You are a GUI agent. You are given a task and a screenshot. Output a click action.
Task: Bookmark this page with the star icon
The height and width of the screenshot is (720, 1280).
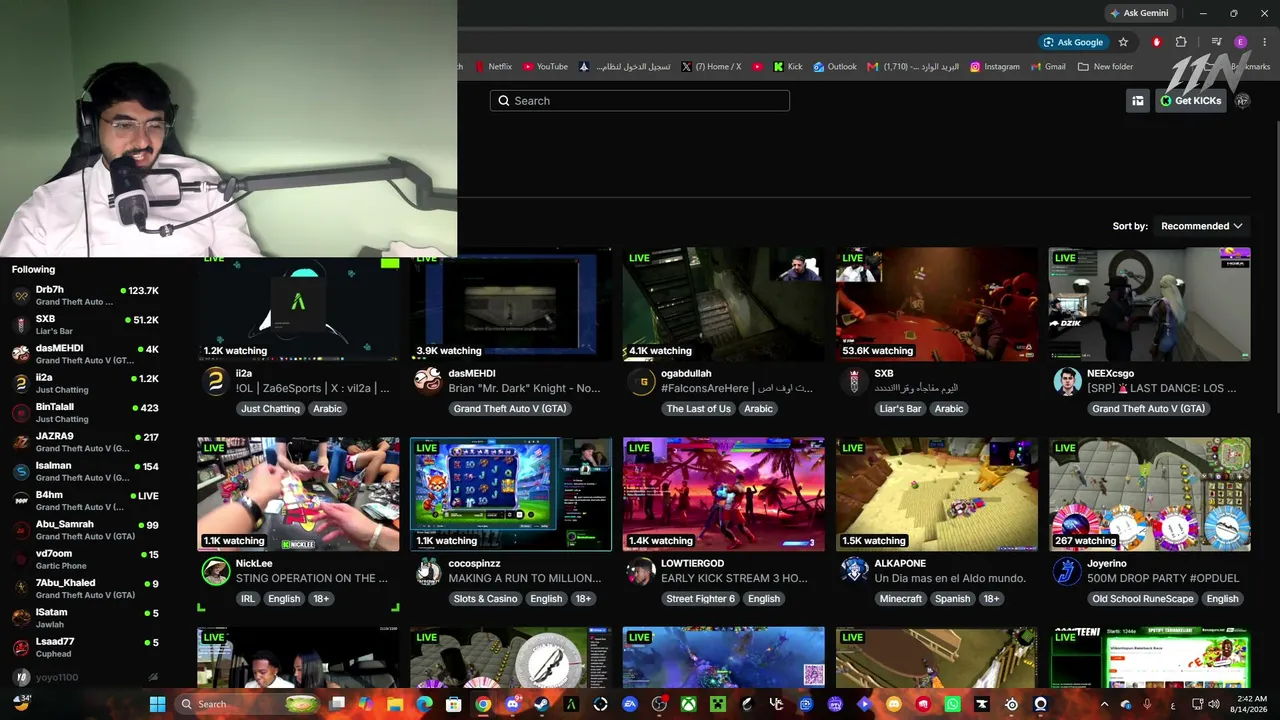pos(1123,42)
